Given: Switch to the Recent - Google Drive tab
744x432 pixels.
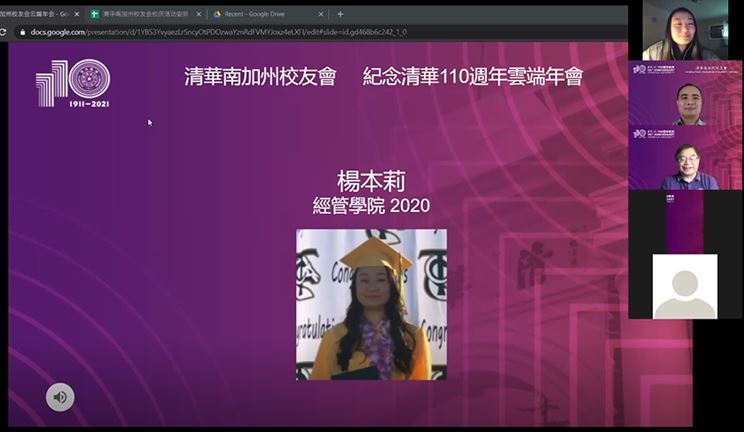Looking at the screenshot, I should (x=269, y=14).
